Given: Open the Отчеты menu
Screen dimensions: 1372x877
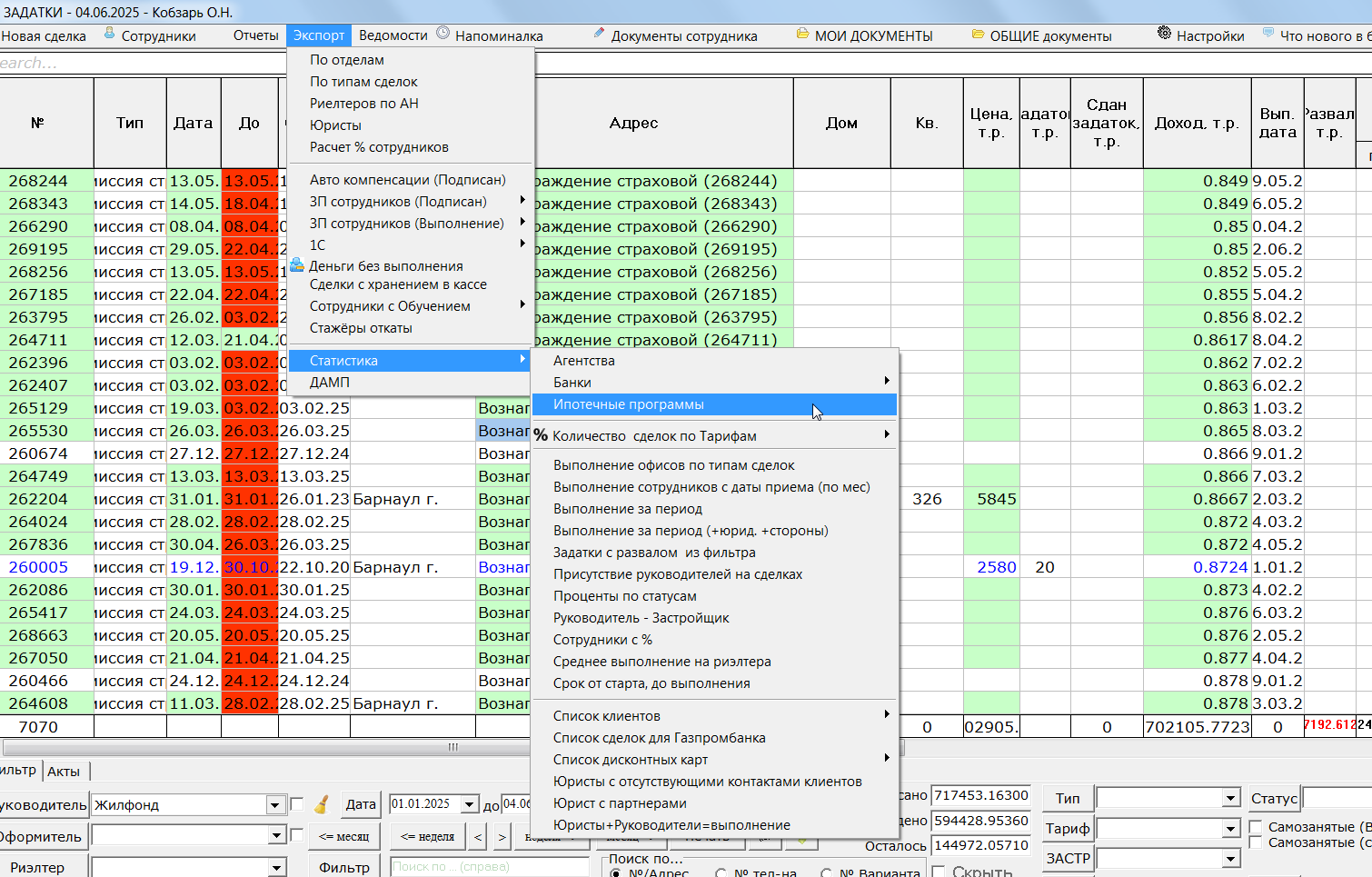Looking at the screenshot, I should tap(255, 35).
